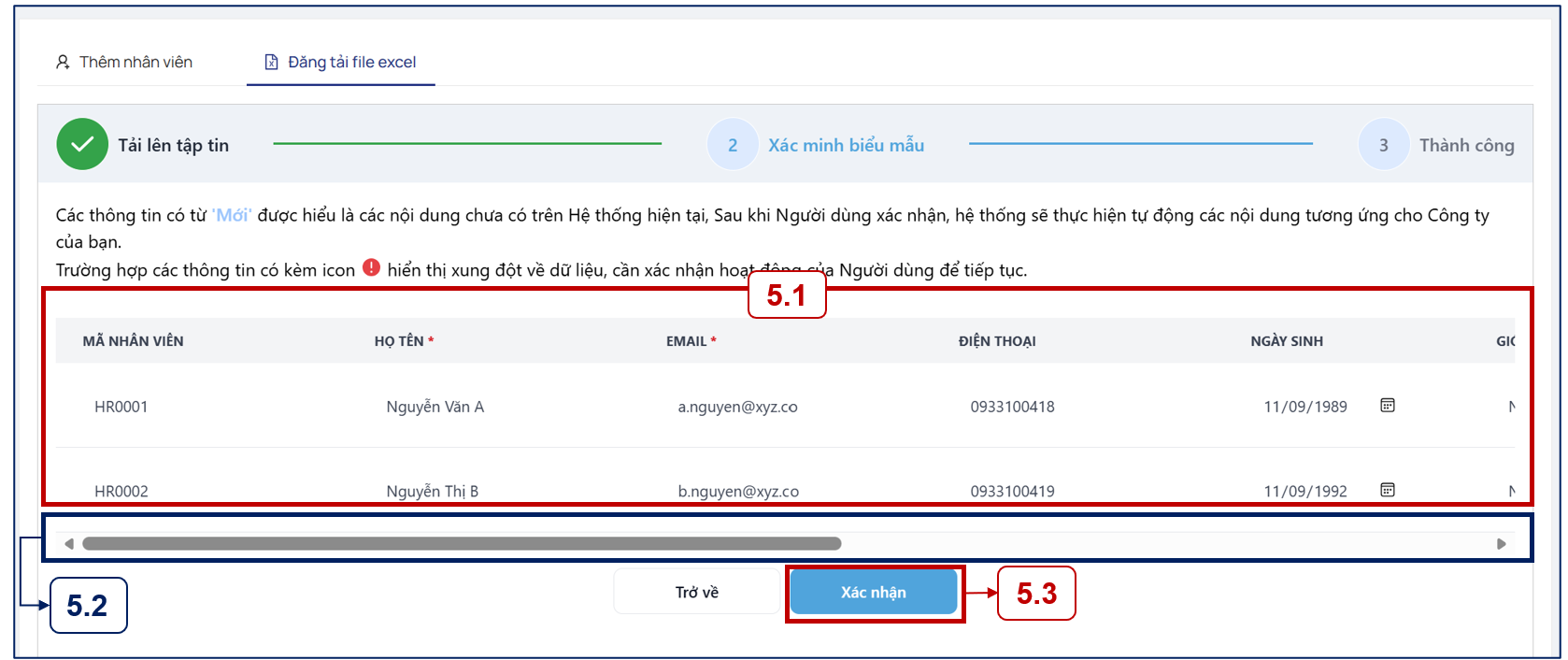Screen dimensions: 1568x660
Task: Click the green checkmark step icon
Action: (x=82, y=144)
